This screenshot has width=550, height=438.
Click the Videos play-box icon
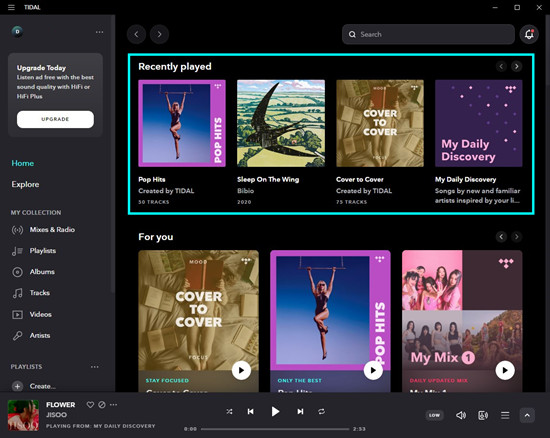tap(17, 315)
